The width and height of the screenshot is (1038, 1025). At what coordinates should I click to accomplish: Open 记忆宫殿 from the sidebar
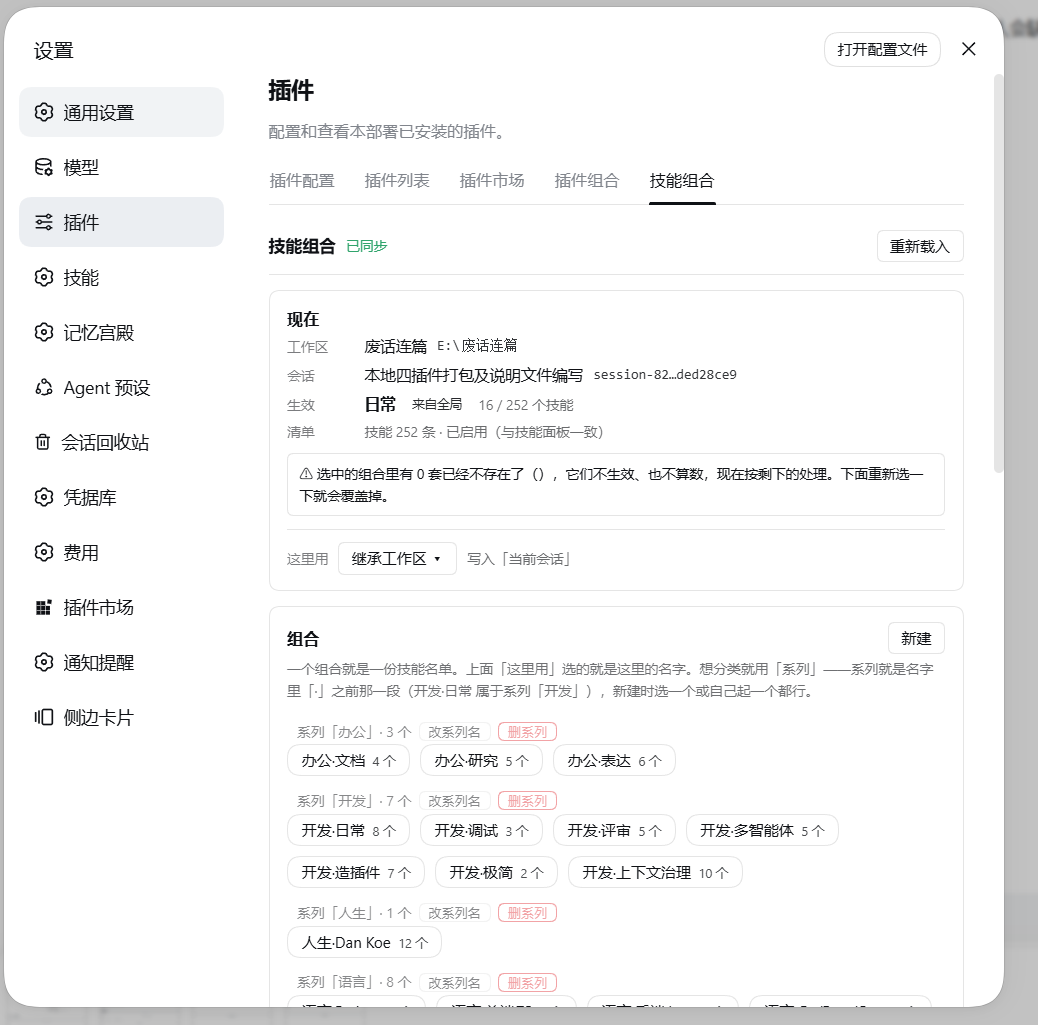tap(121, 332)
